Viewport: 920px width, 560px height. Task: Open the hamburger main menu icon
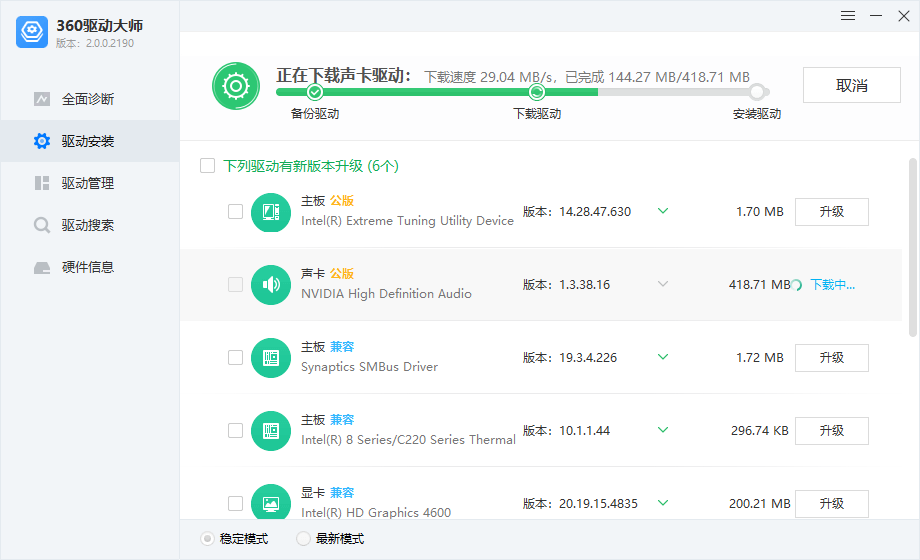pyautogui.click(x=848, y=16)
